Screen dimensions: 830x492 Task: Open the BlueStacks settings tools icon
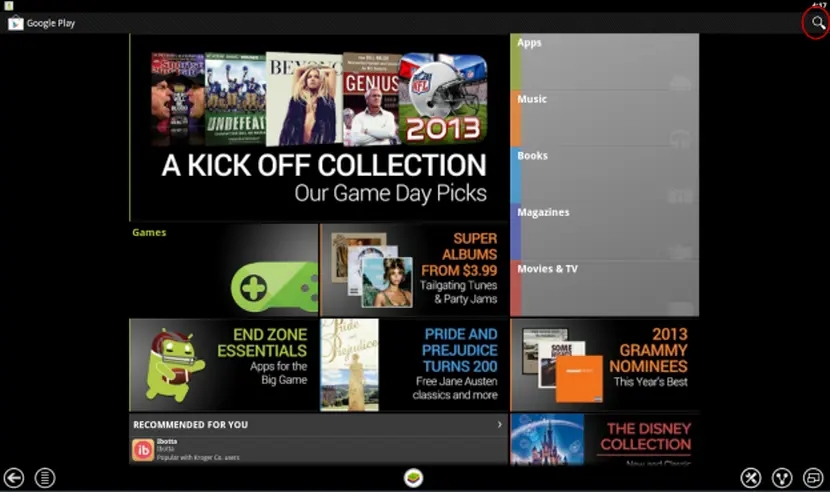[x=750, y=478]
